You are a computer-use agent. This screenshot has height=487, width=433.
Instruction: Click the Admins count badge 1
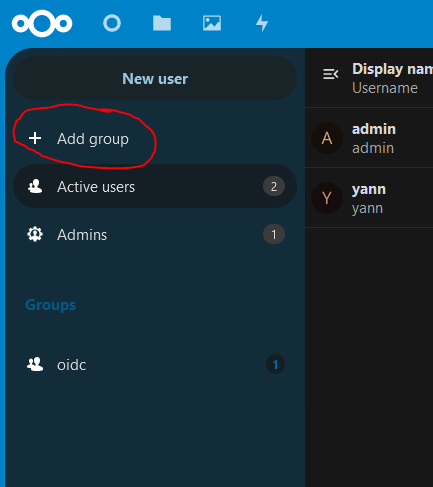(x=274, y=235)
